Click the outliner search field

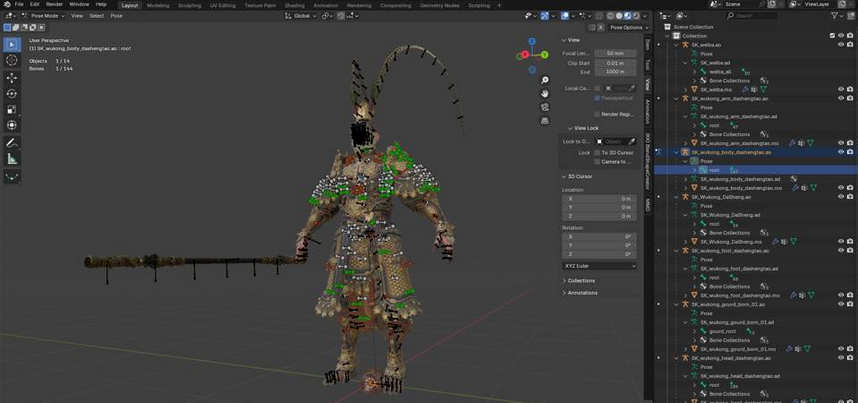(x=751, y=16)
